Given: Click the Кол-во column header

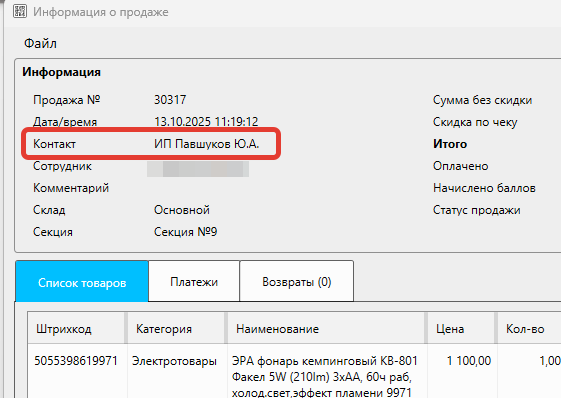Looking at the screenshot, I should [x=529, y=328].
